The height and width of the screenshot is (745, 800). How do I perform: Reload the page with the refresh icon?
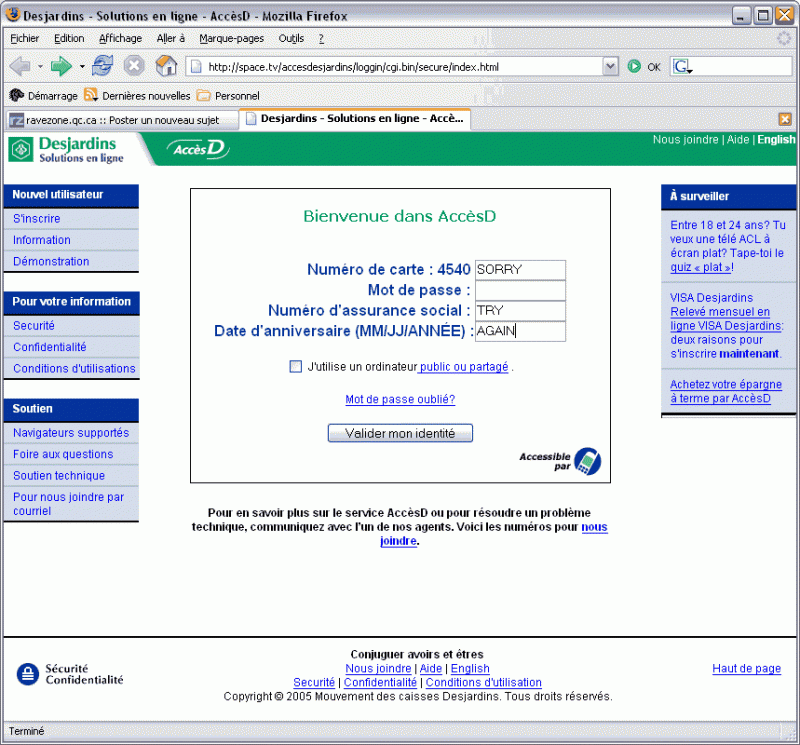103,66
